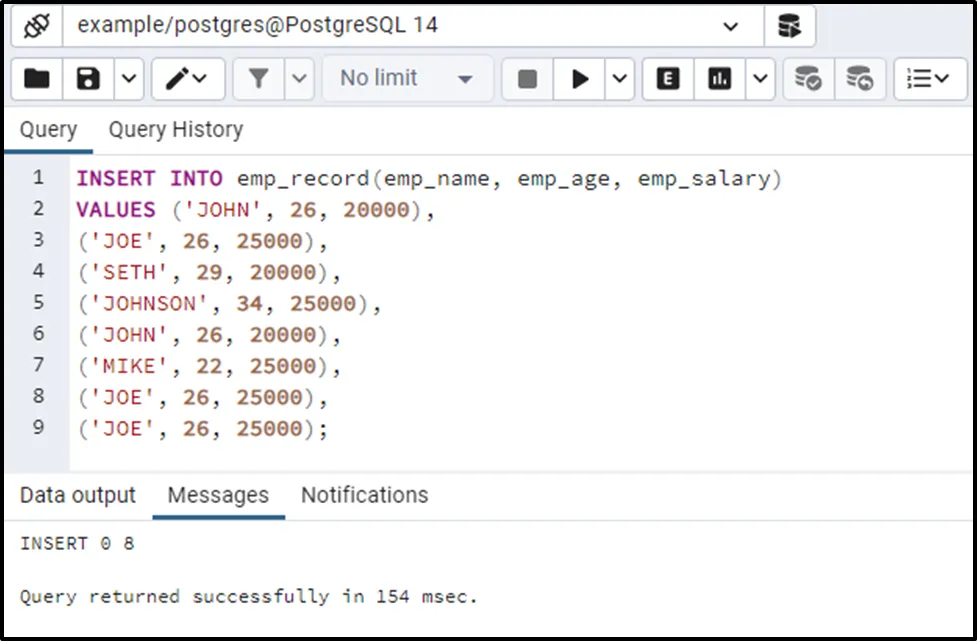Open the Execute options dropdown arrow
The width and height of the screenshot is (977, 641).
[x=619, y=79]
